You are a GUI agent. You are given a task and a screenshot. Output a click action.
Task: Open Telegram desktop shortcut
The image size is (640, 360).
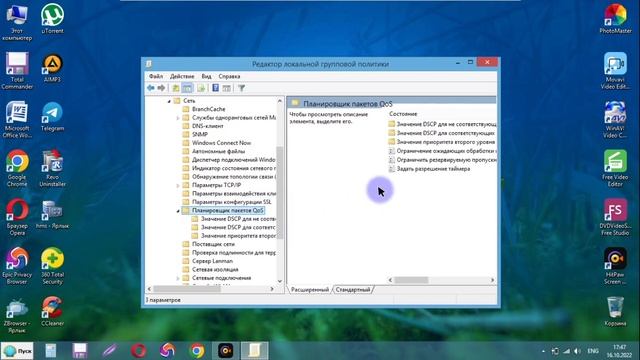(x=52, y=117)
